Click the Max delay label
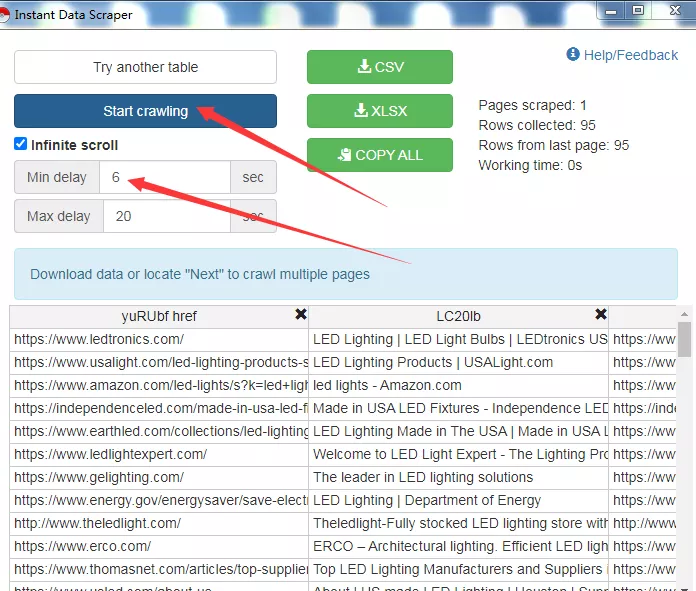696x591 pixels. click(59, 216)
